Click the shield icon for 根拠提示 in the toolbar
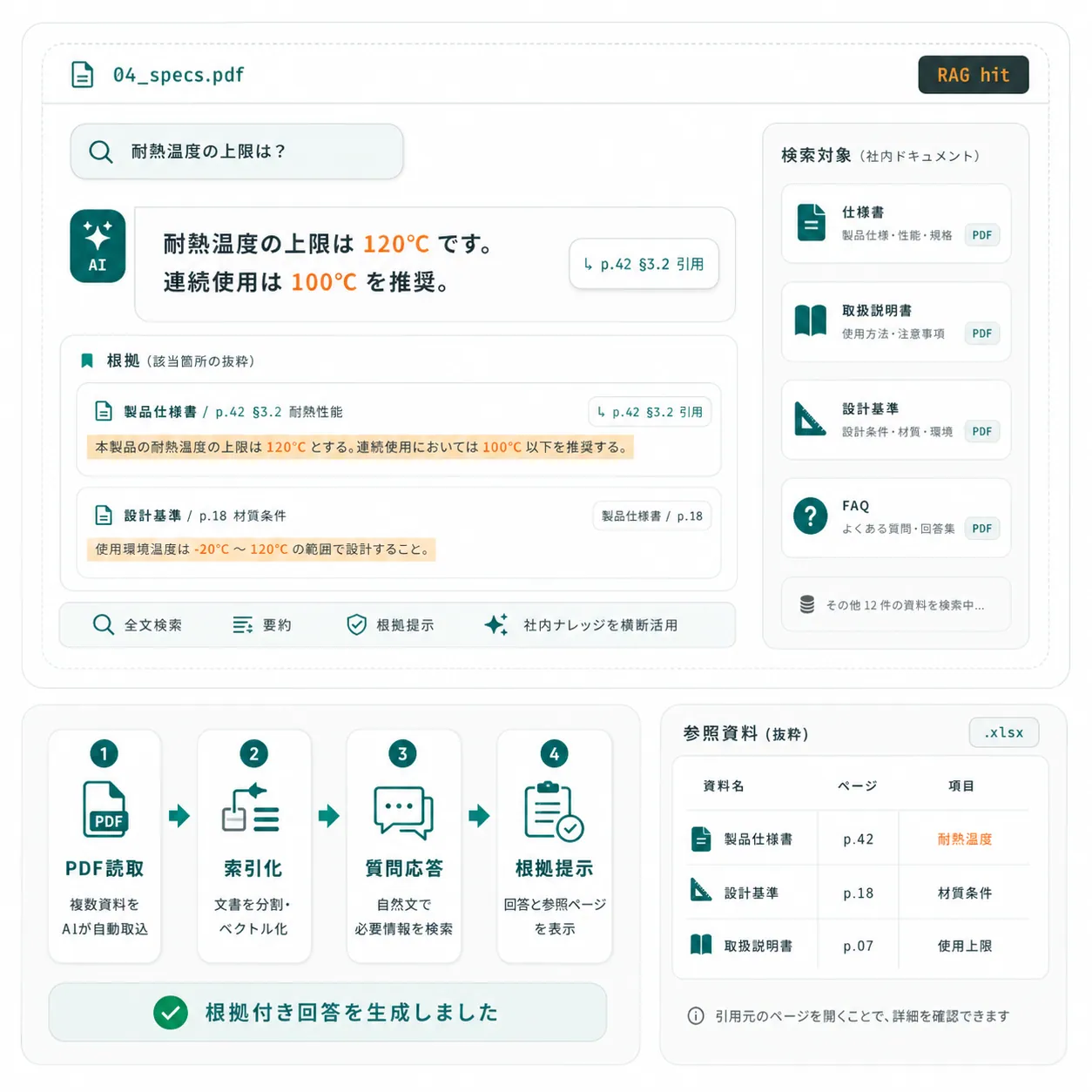The image size is (1092, 1092). tap(356, 624)
